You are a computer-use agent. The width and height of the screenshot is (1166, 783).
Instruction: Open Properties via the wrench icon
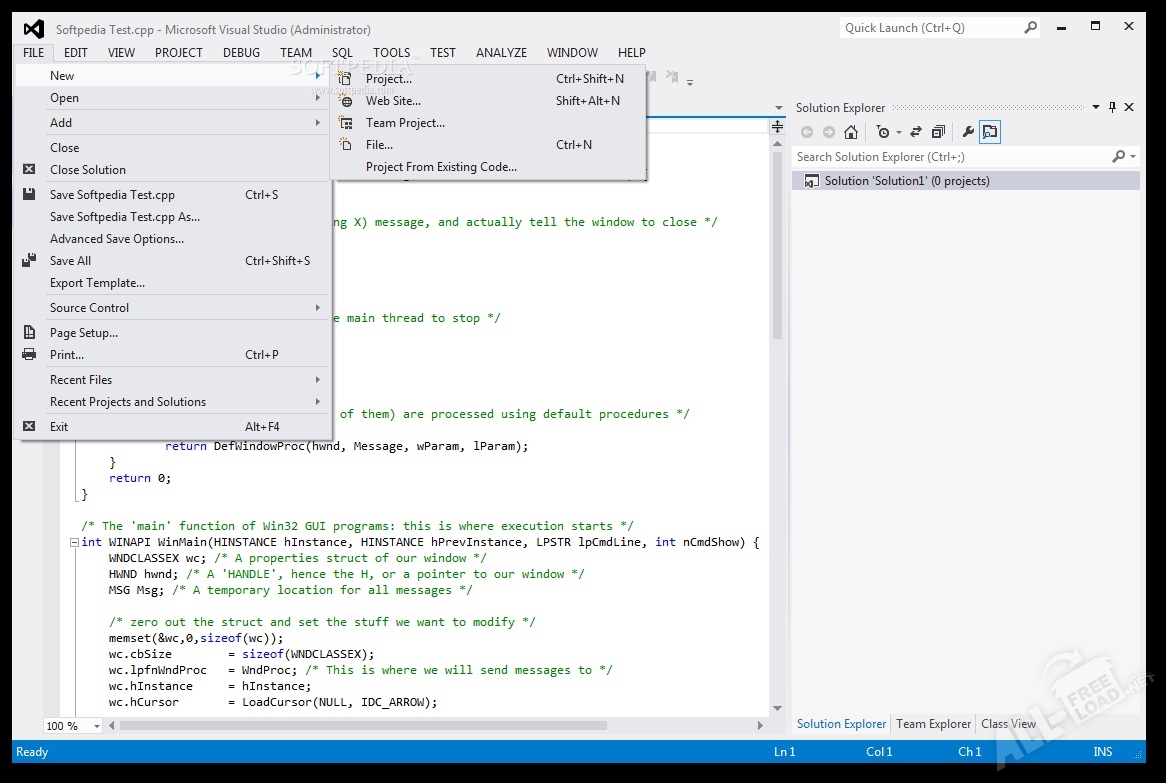tap(967, 132)
